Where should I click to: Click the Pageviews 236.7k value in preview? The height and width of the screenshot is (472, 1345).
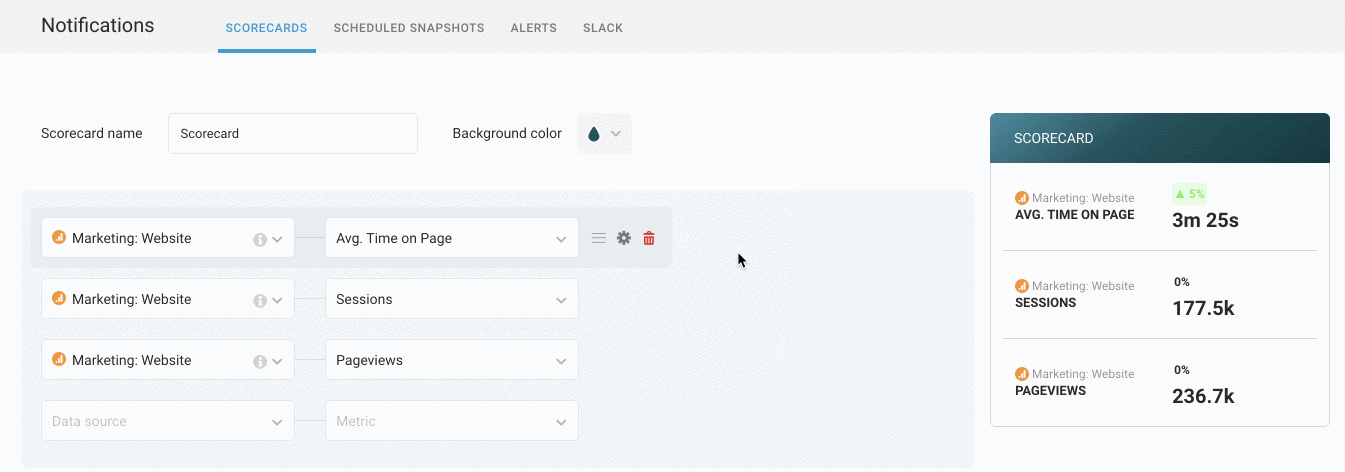[x=1203, y=397]
